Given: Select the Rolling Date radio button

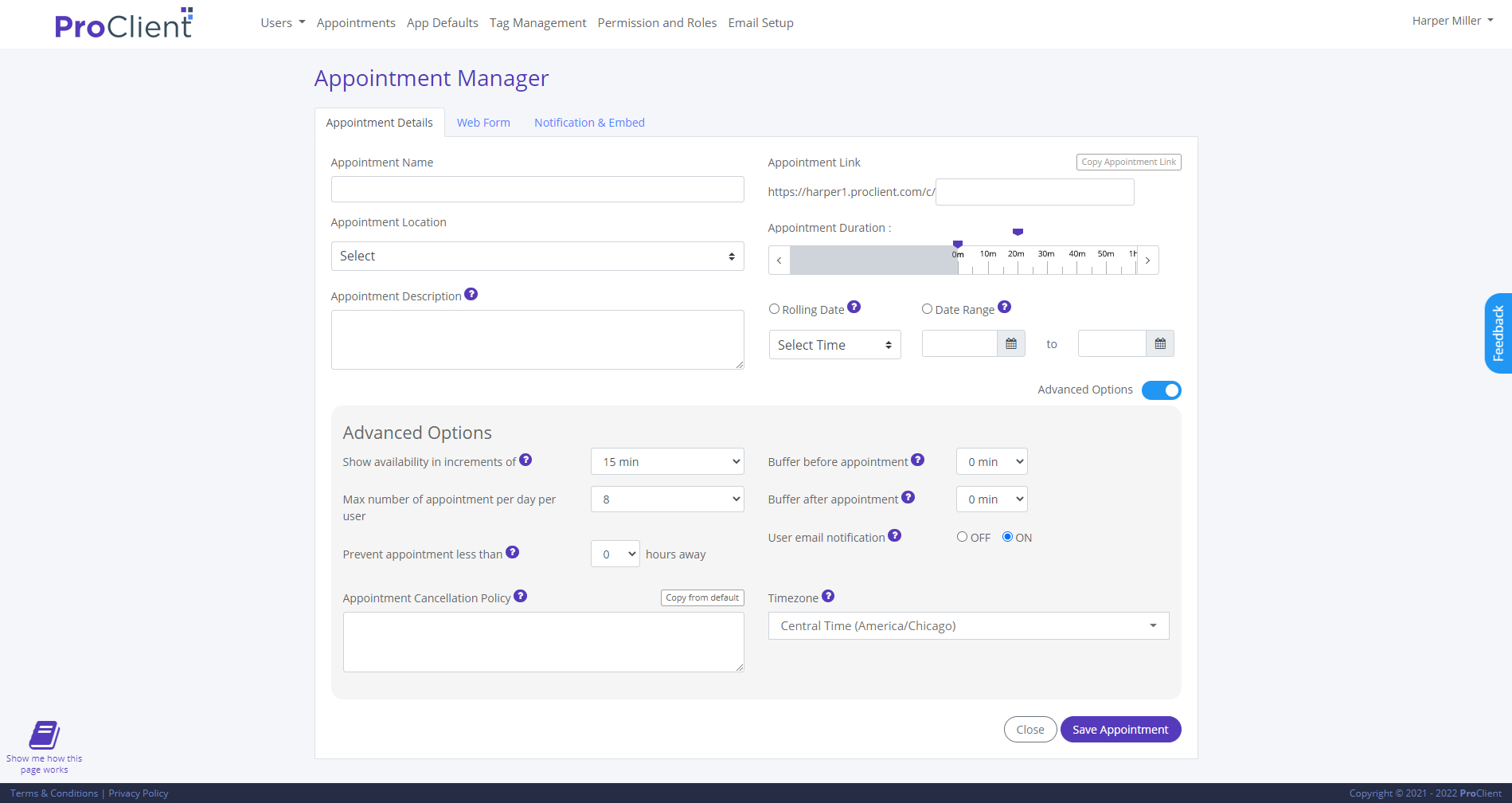Looking at the screenshot, I should [774, 309].
